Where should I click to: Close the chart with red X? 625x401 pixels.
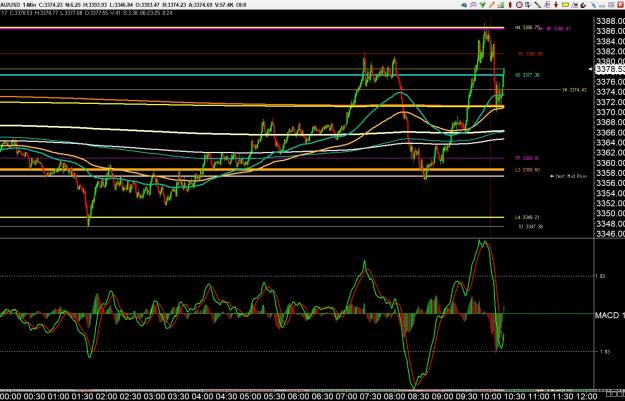(x=620, y=5)
